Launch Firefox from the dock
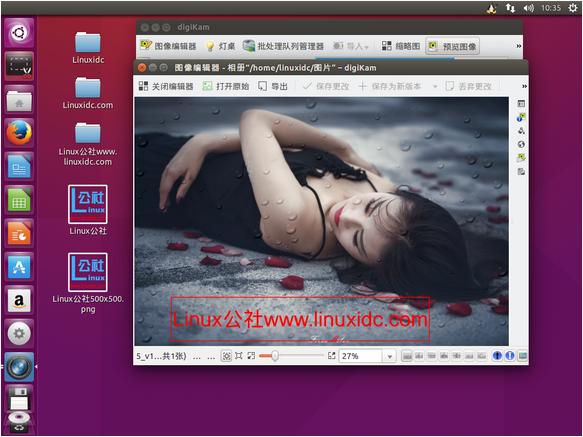This screenshot has width=583, height=437. tap(19, 133)
